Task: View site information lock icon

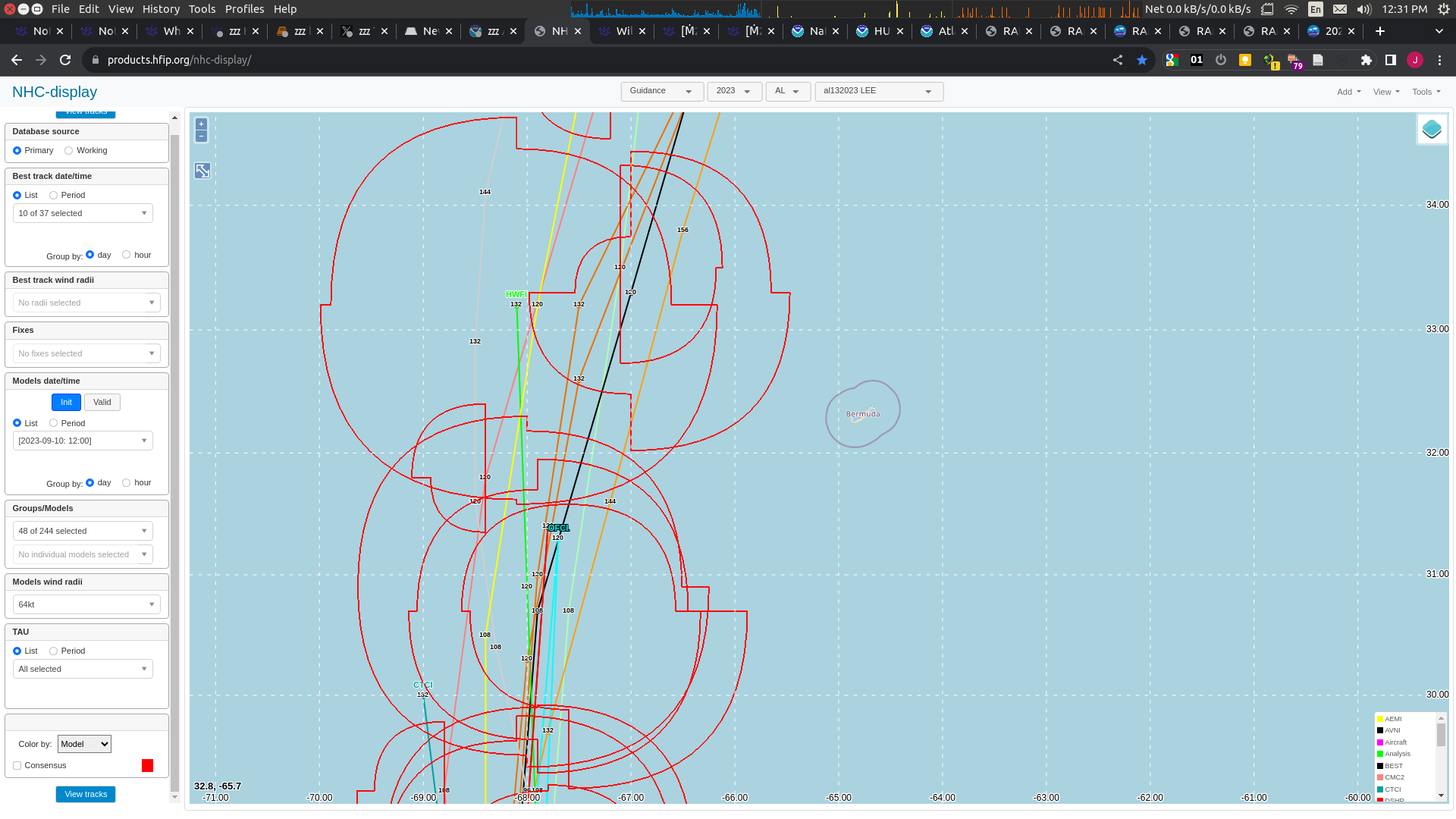Action: pyautogui.click(x=96, y=60)
